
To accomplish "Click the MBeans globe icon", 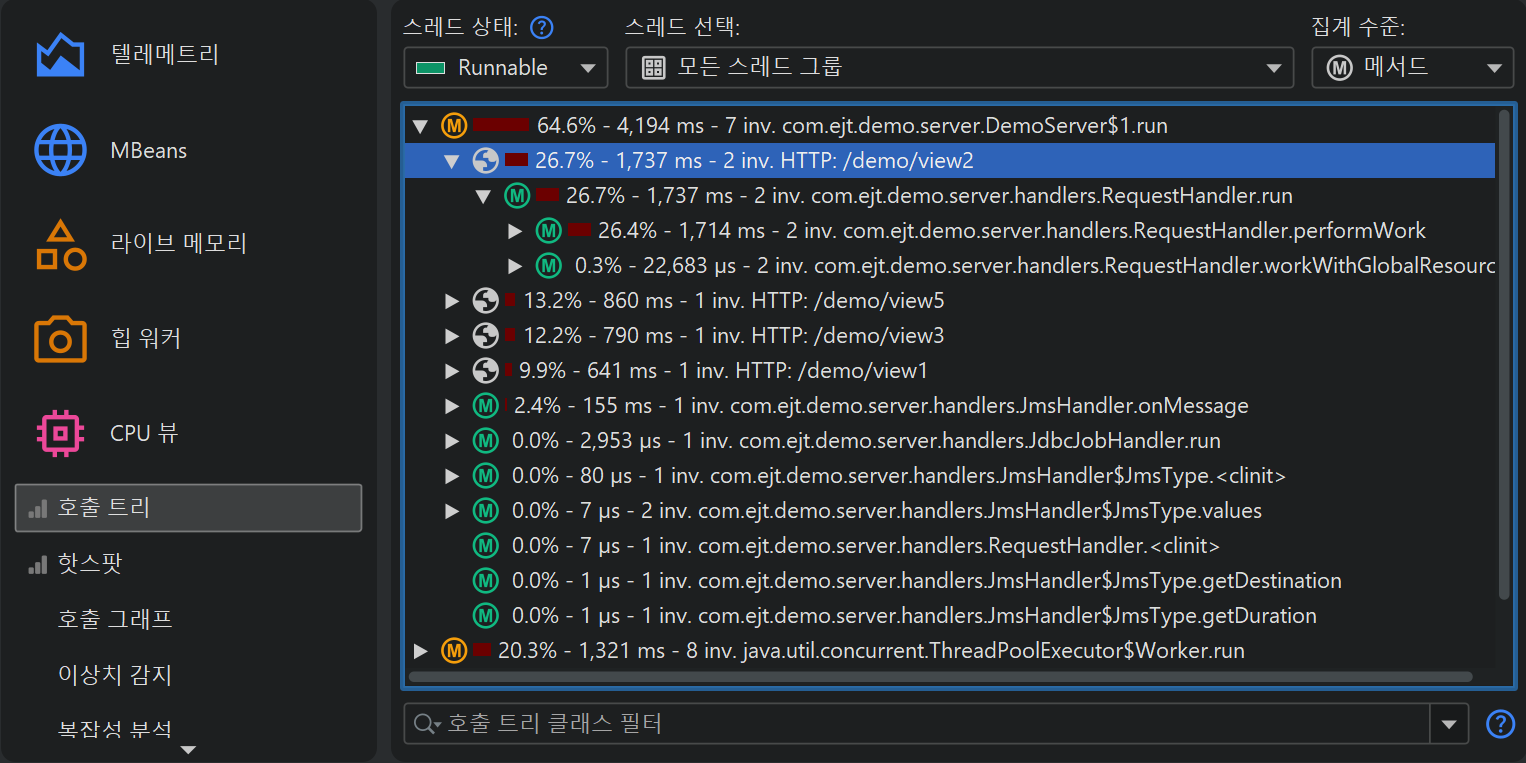I will tap(60, 151).
